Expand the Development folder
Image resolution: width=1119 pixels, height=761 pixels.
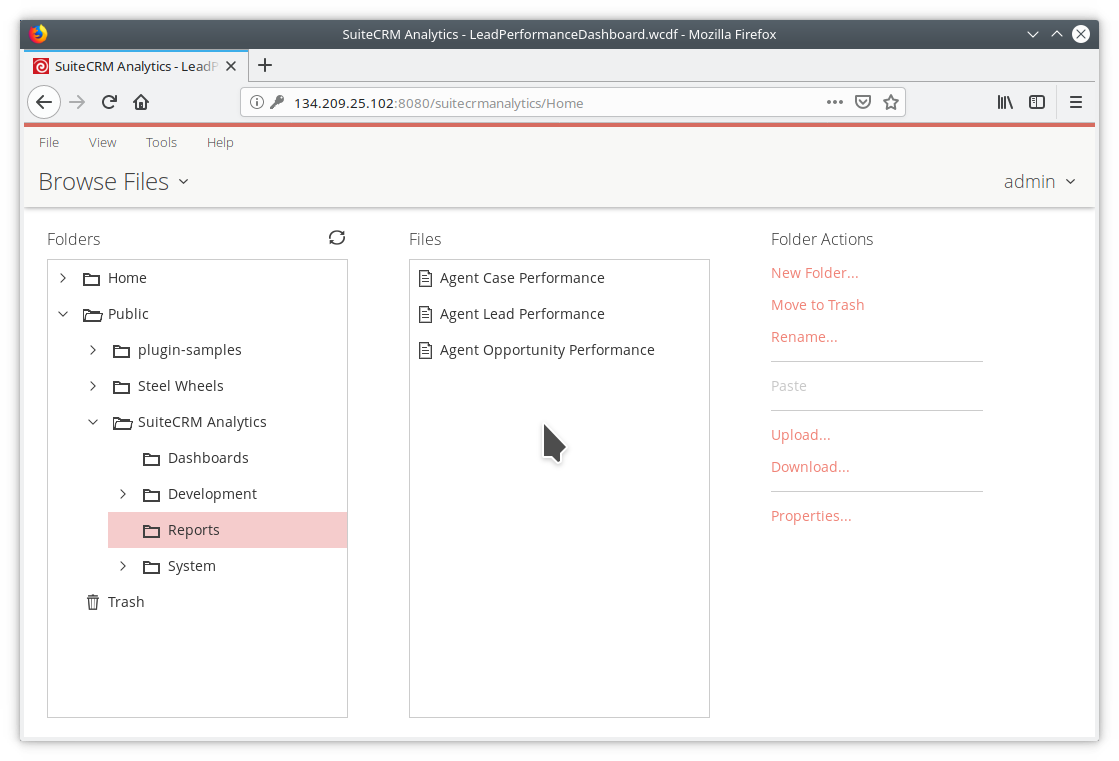(122, 493)
